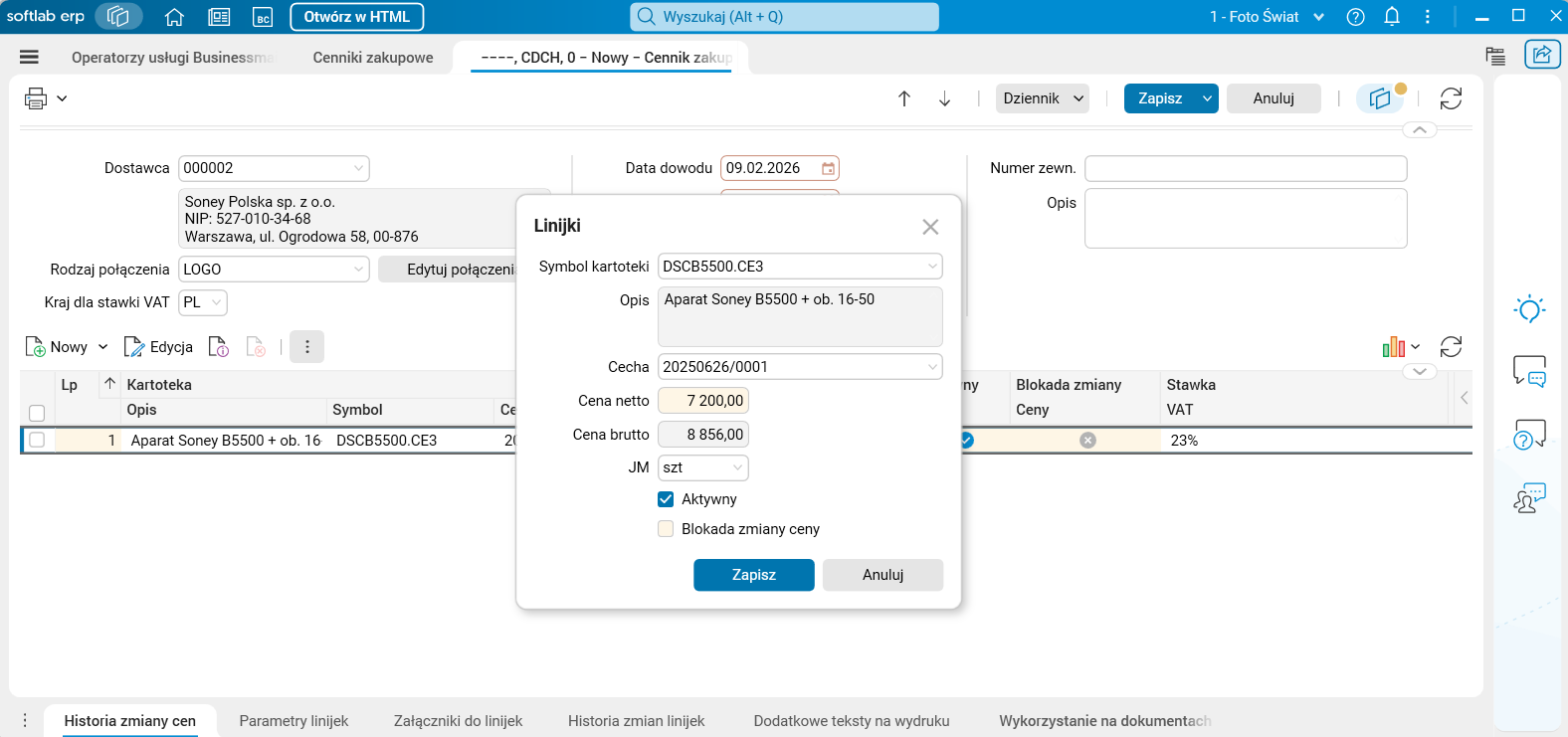Uncheck the Aktywny checkbox
This screenshot has height=737, width=1568.
pos(666,499)
